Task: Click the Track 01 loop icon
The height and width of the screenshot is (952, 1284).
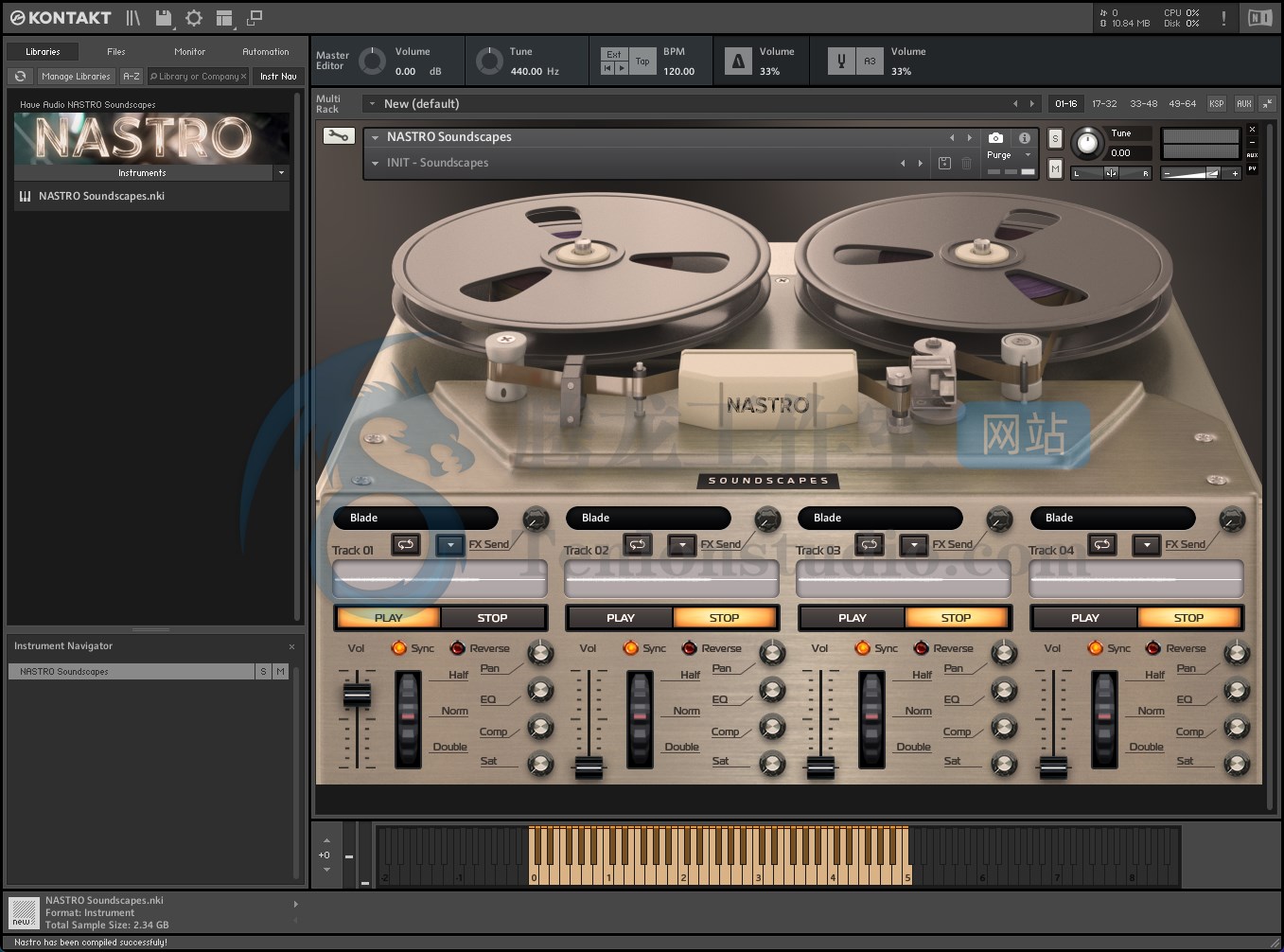Action: [x=405, y=544]
